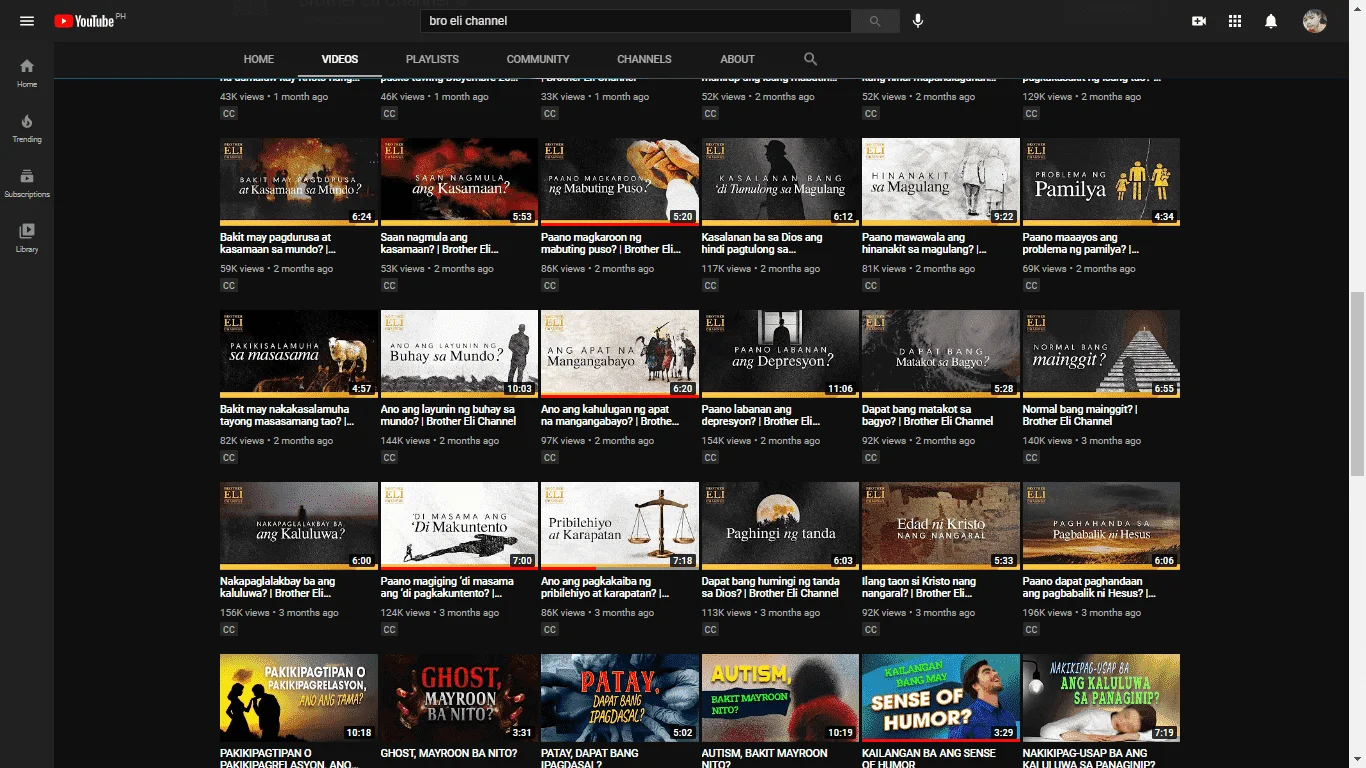Screen dimensions: 1366x768
Task: Switch to the HOME channel tab
Action: click(259, 59)
